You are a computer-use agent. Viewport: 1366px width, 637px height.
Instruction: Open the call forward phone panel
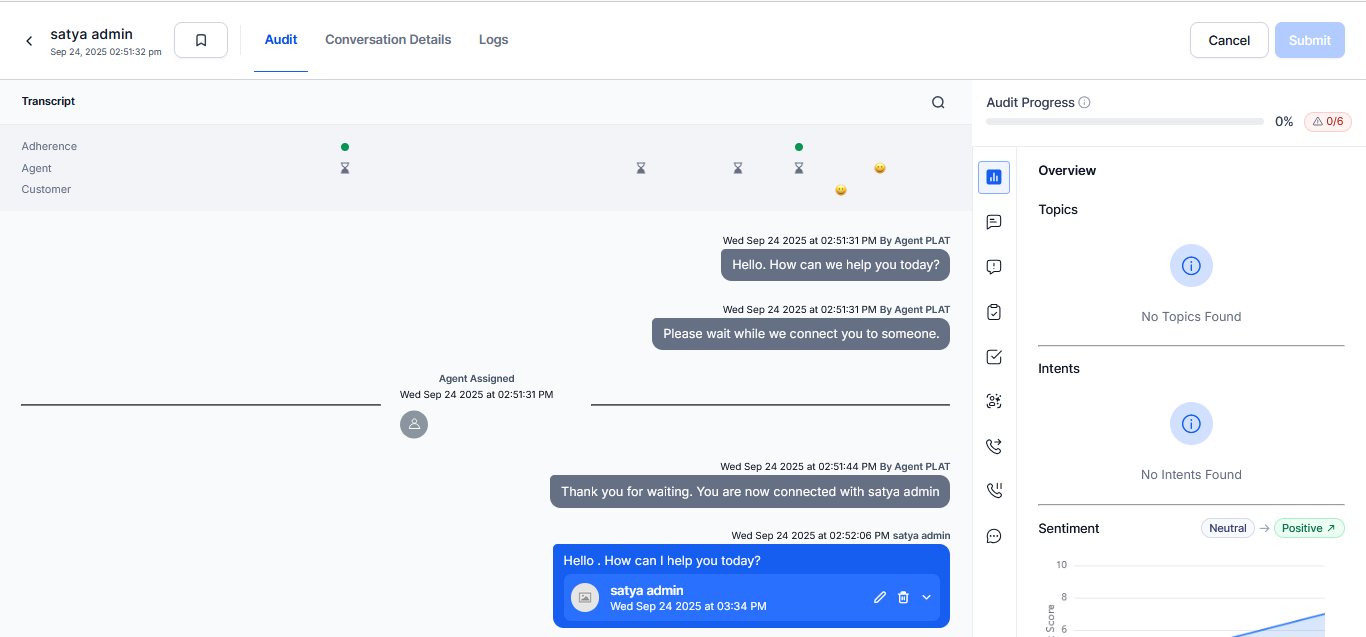994,446
